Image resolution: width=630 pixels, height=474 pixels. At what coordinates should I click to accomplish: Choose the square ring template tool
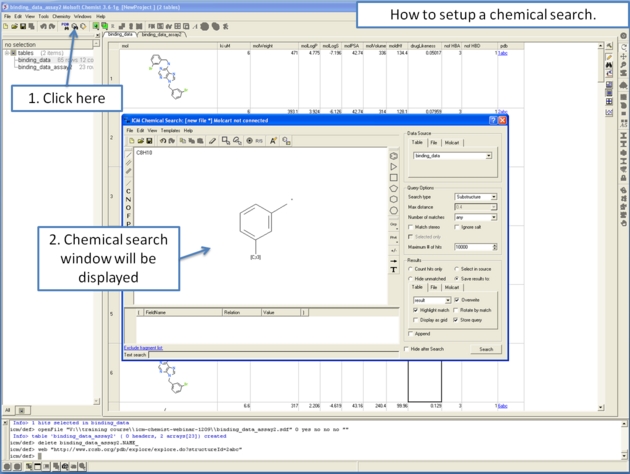tap(393, 177)
